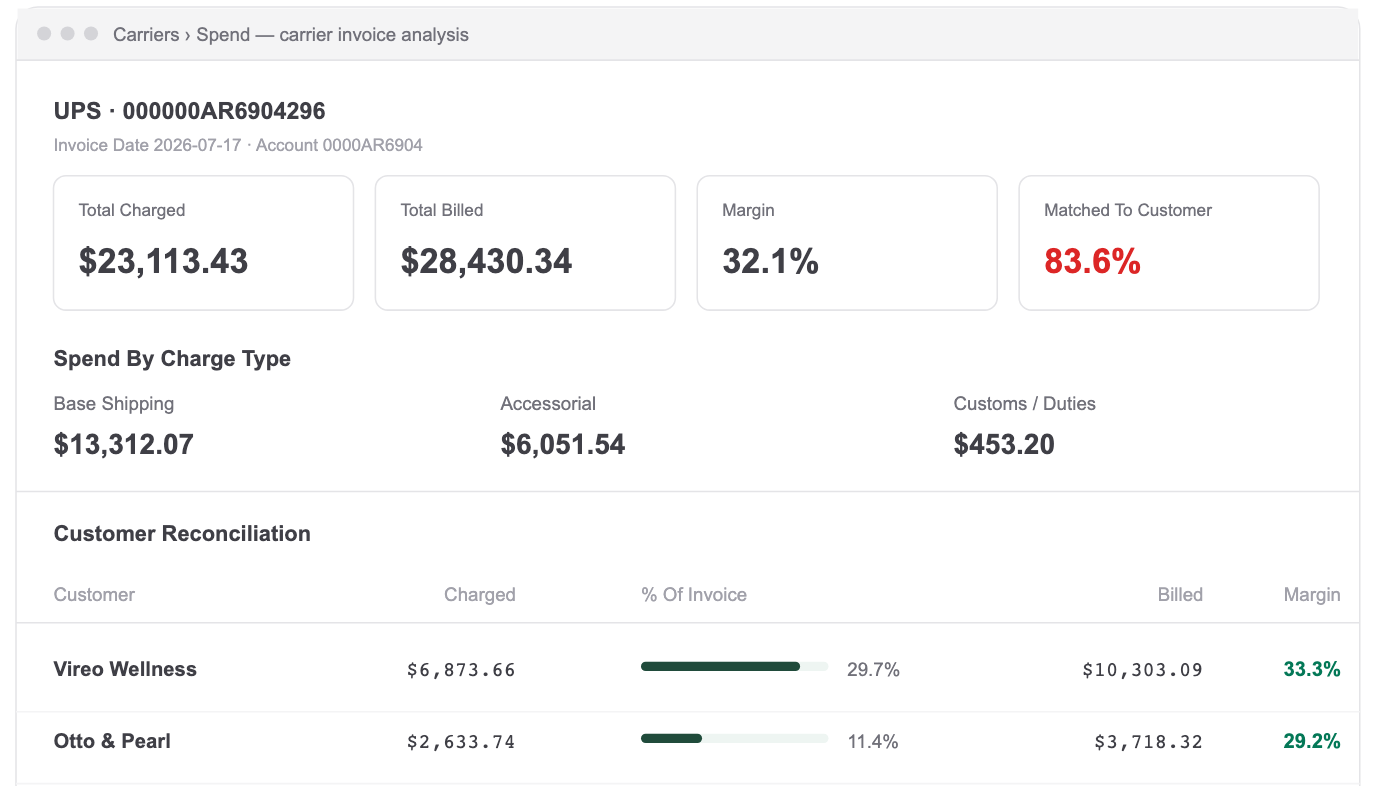Click the Otto & Pearl invoice share bar
The image size is (1376, 786).
pos(734,738)
